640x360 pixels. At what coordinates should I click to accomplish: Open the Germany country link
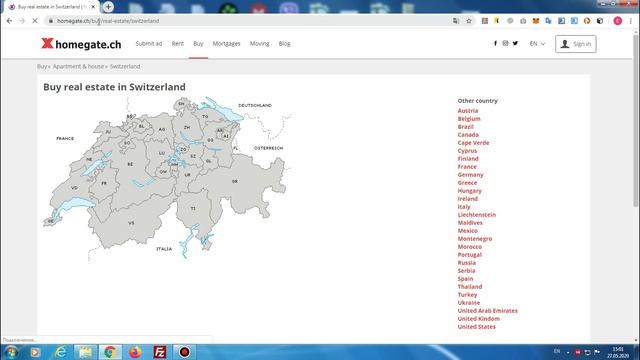tap(470, 175)
